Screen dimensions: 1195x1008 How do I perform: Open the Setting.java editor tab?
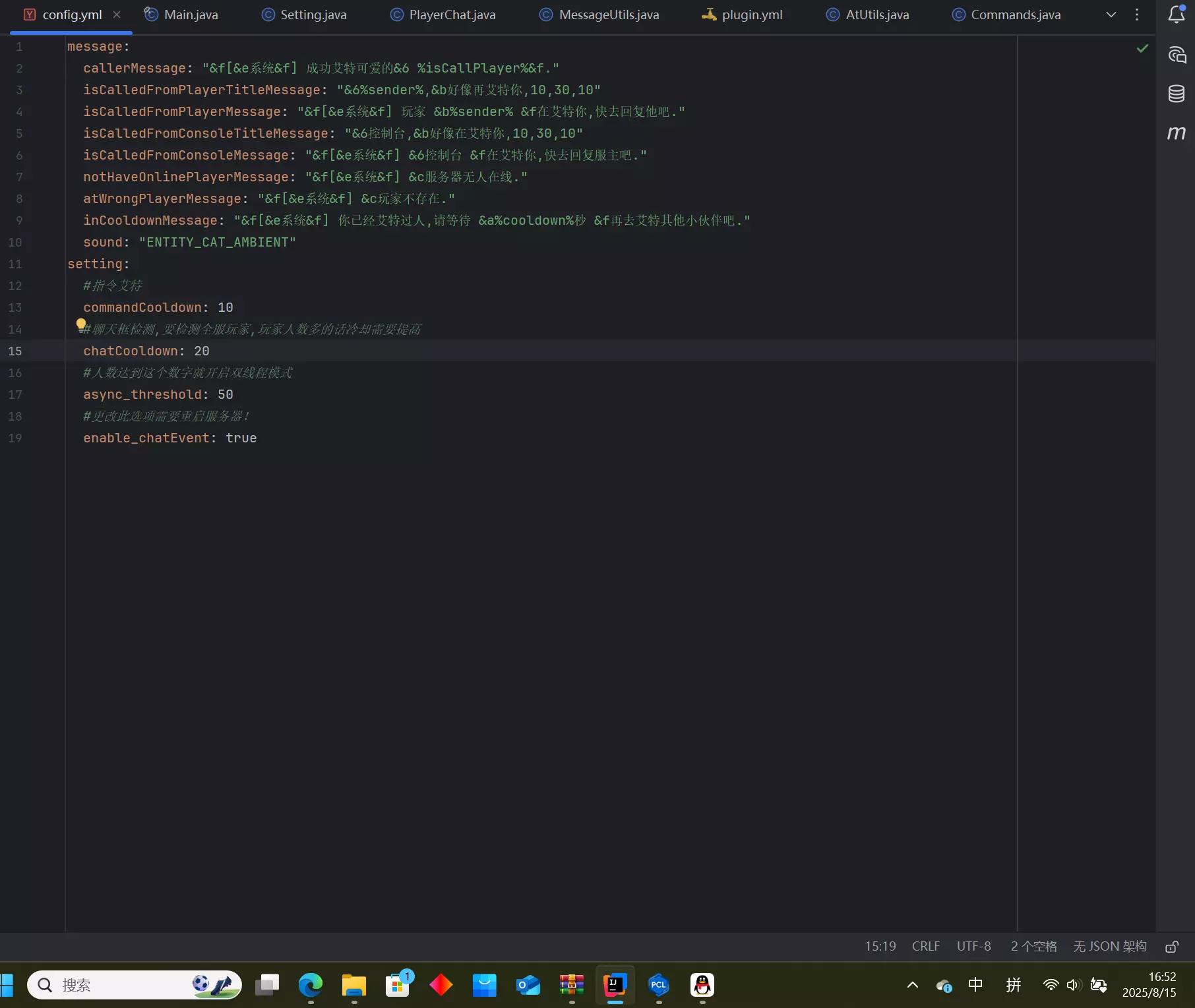[x=304, y=15]
